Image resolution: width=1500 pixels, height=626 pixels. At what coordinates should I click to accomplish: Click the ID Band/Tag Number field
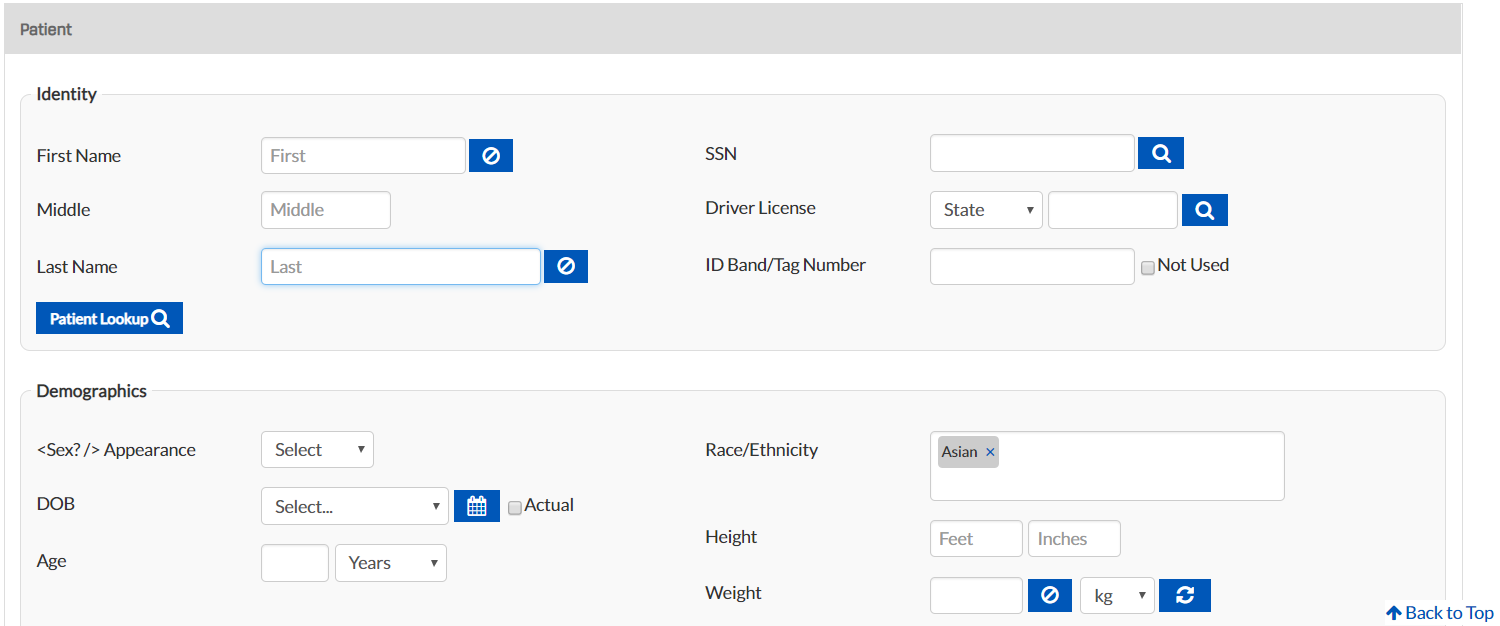(x=1032, y=266)
